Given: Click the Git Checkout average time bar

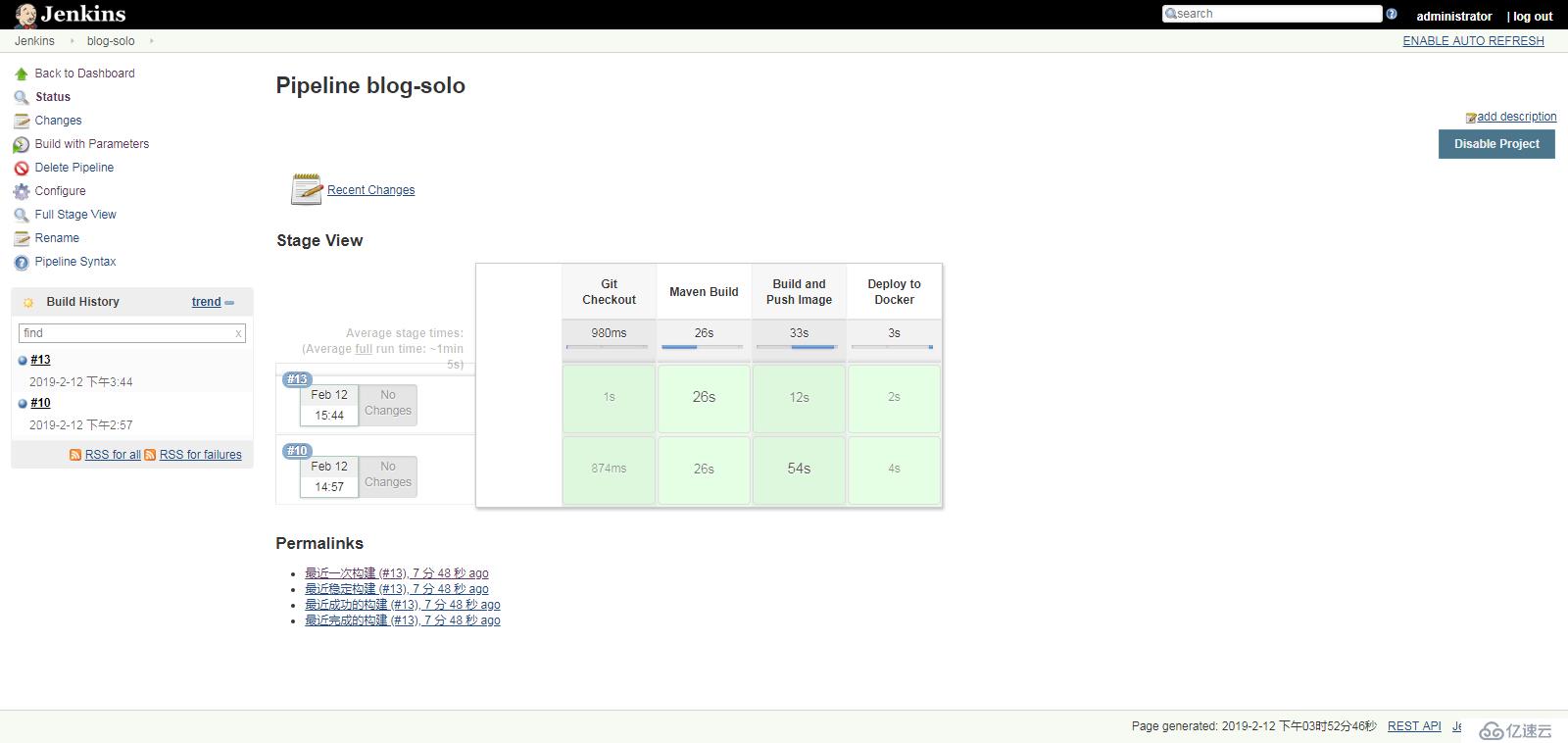Looking at the screenshot, I should pyautogui.click(x=608, y=347).
